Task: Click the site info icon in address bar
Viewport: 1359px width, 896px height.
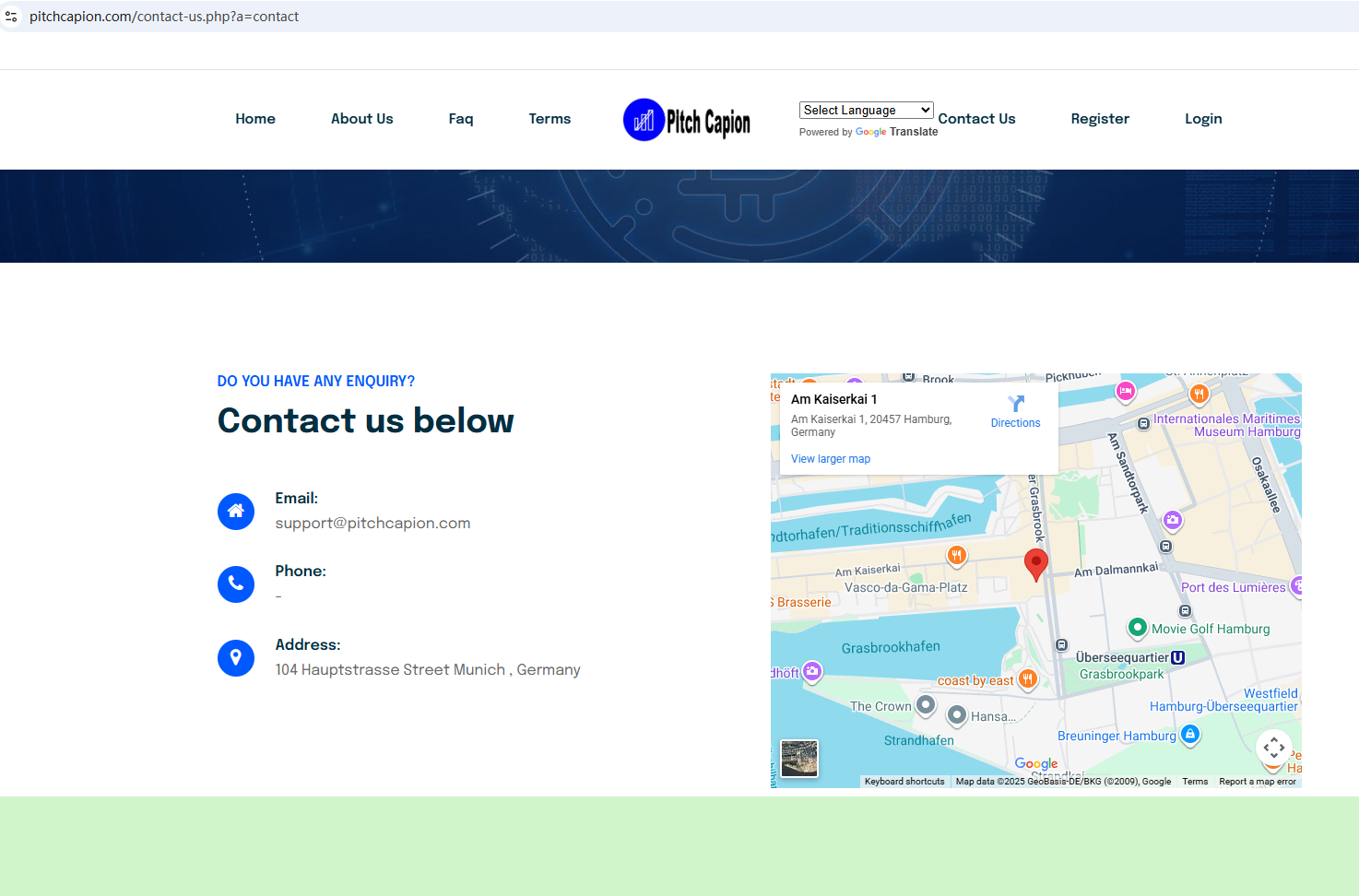Action: tap(12, 17)
